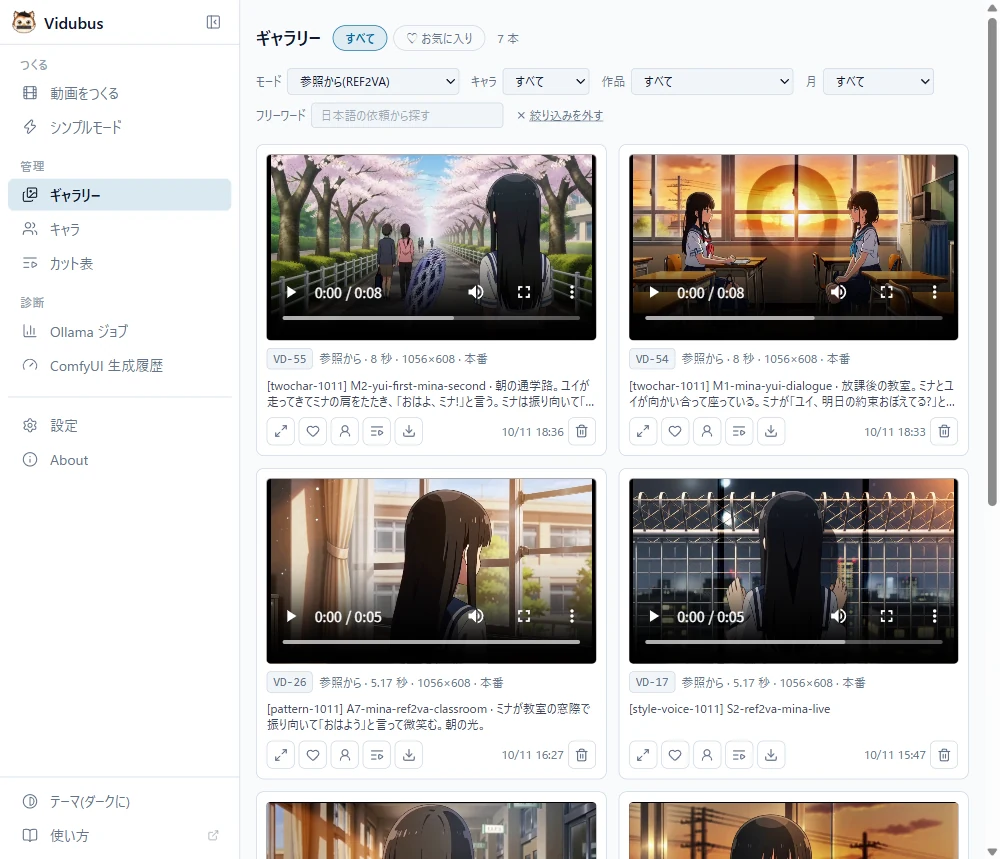Collapse the sidebar panel icon

pos(214,22)
